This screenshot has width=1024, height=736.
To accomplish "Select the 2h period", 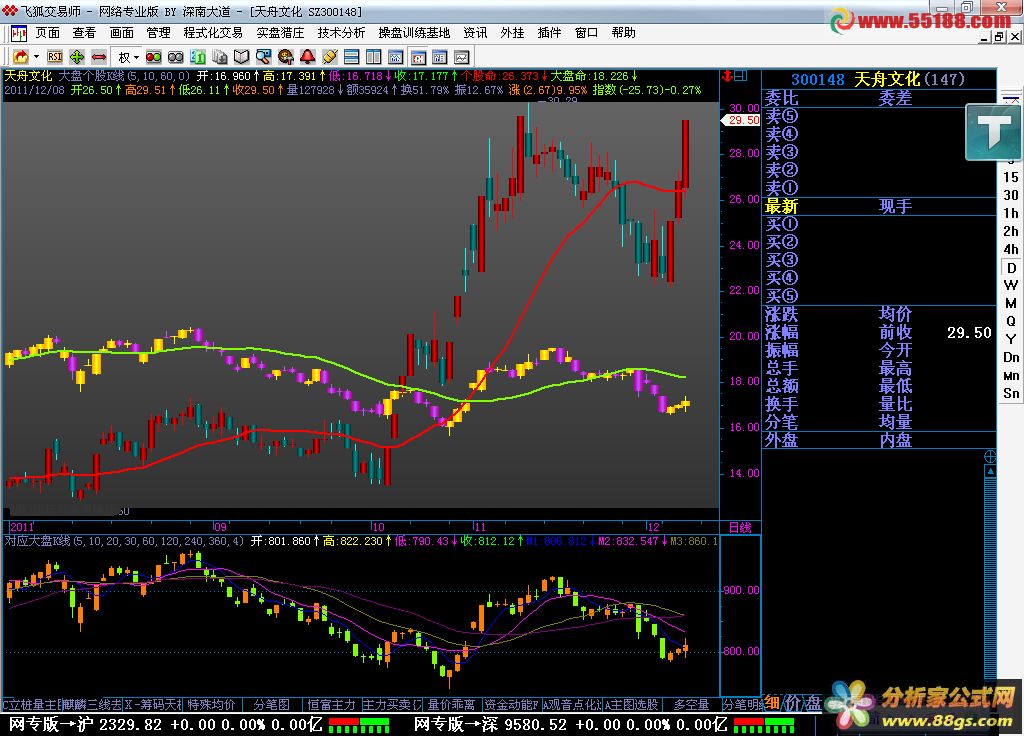I will tap(1010, 231).
